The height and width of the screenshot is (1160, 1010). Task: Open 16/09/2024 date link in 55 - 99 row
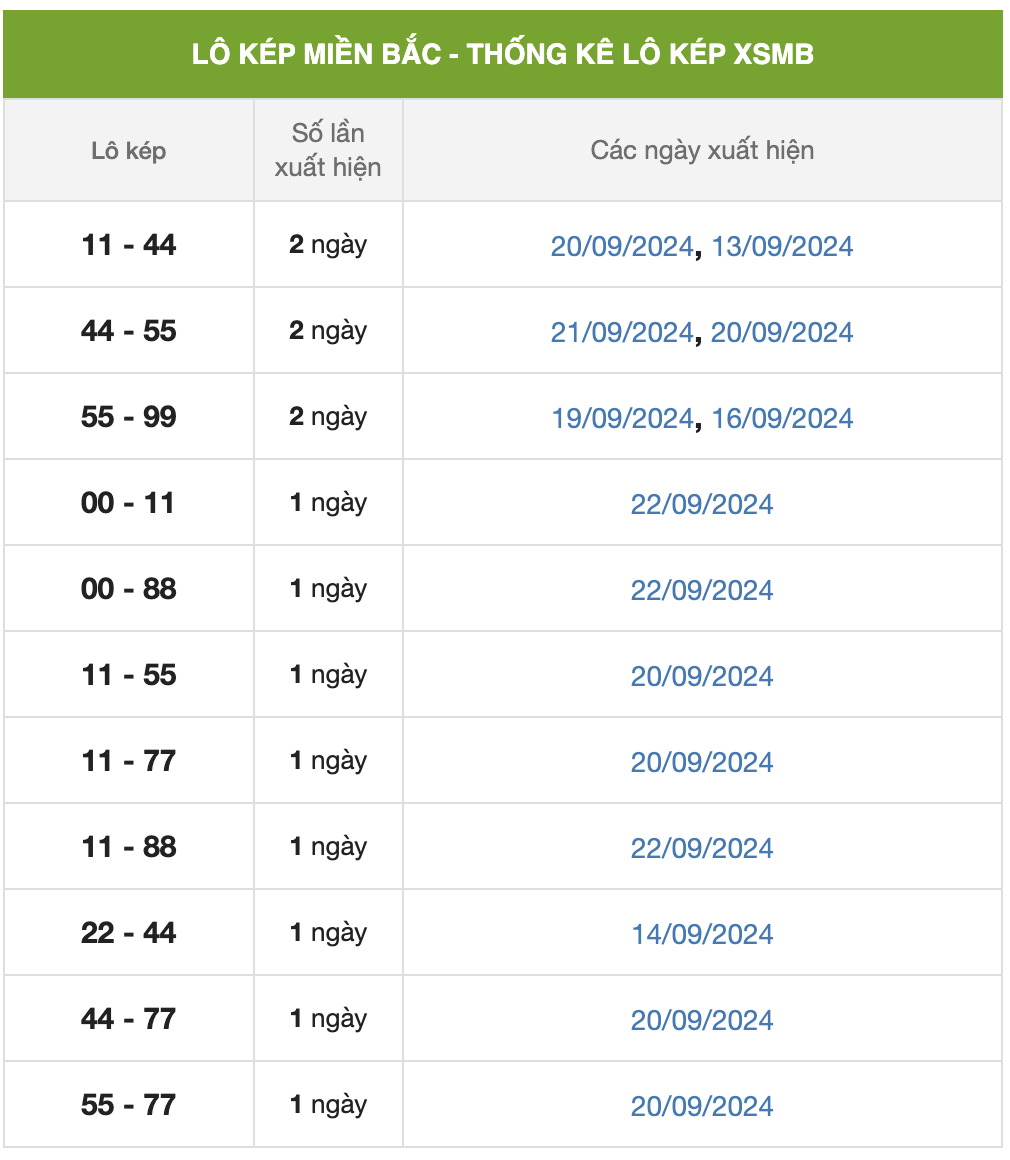[782, 418]
